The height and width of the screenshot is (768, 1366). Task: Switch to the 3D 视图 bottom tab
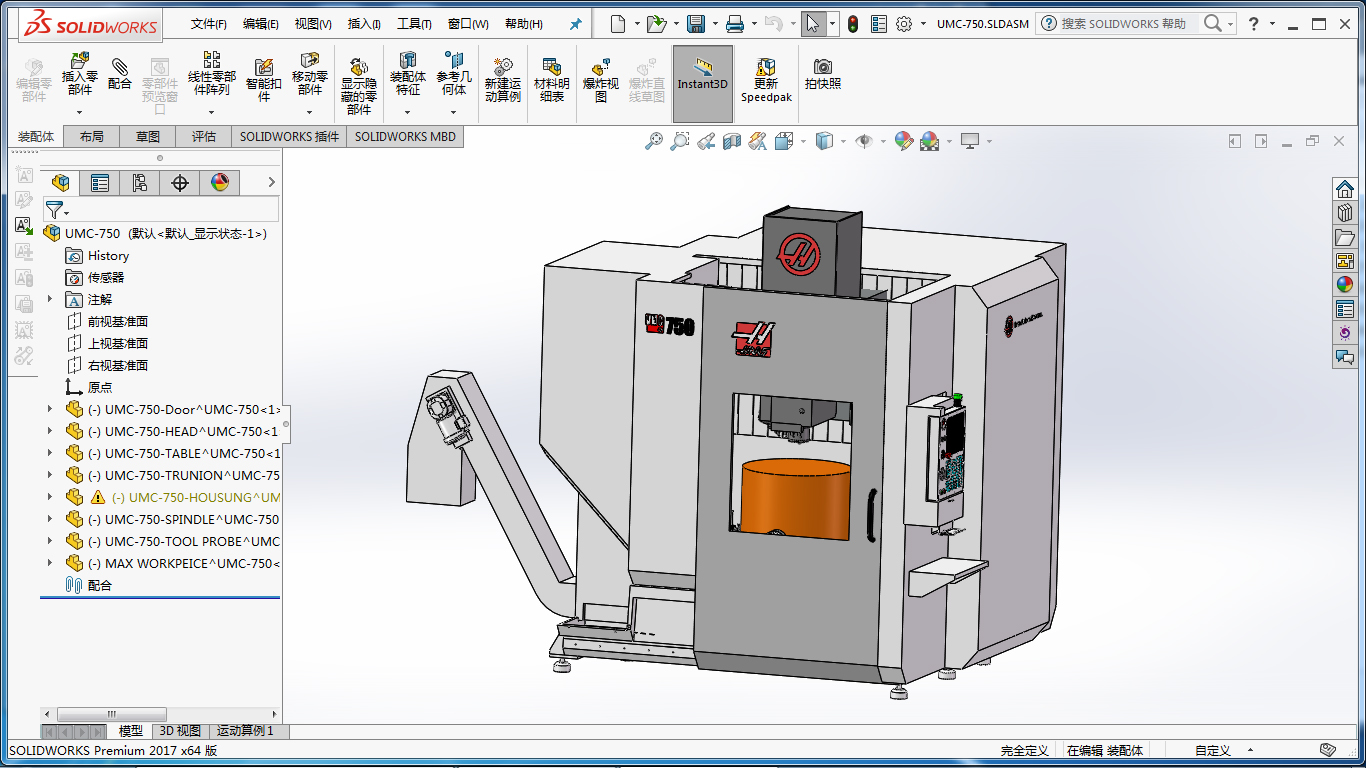180,731
